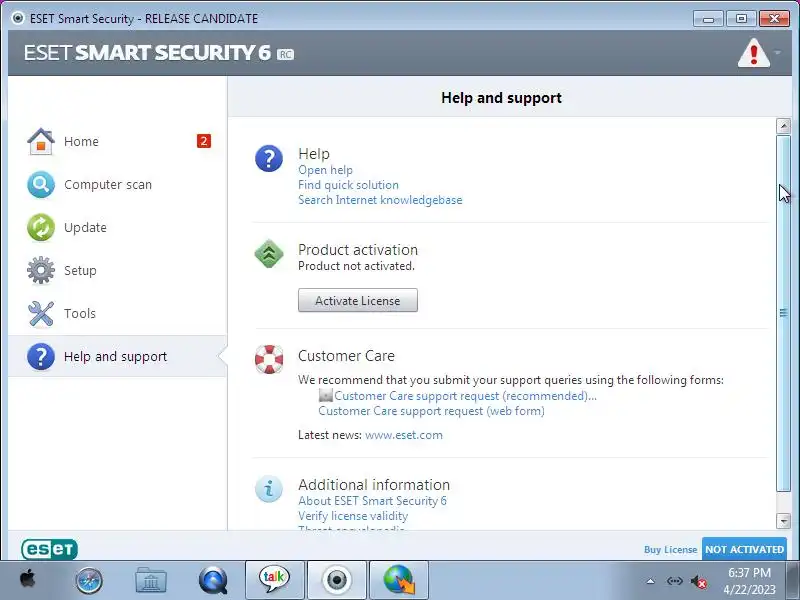This screenshot has height=600, width=800.
Task: Open the Setup section
Action: click(117, 270)
